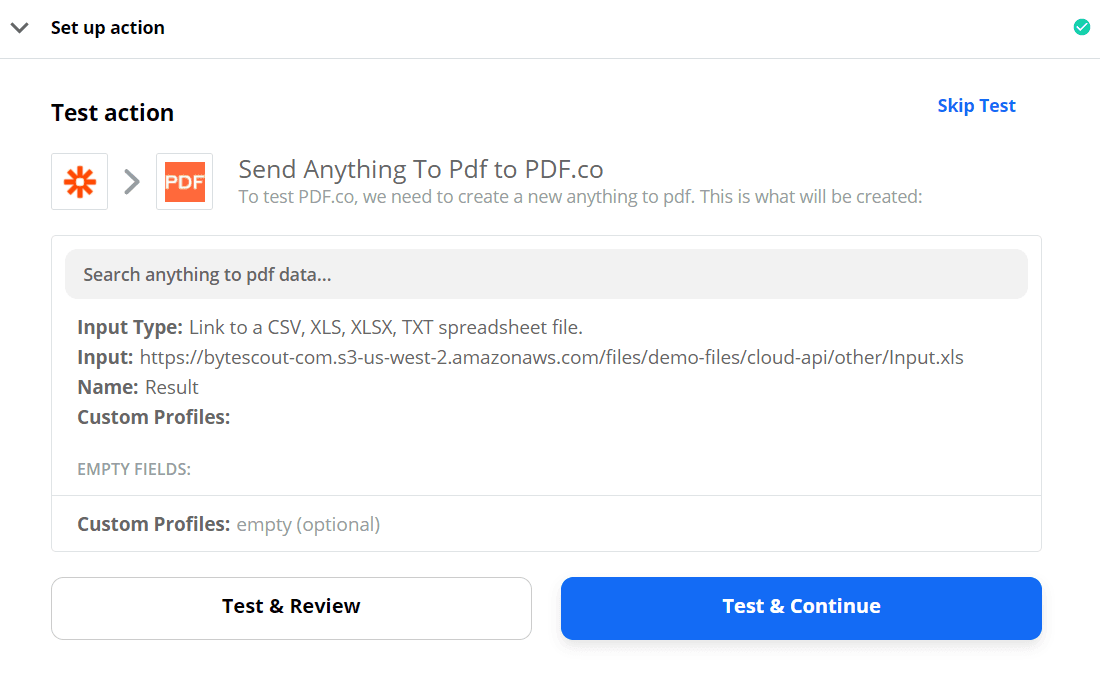Screen dimensions: 1100x675
Task: Click the 'This is what will be created' description
Action: tap(580, 197)
